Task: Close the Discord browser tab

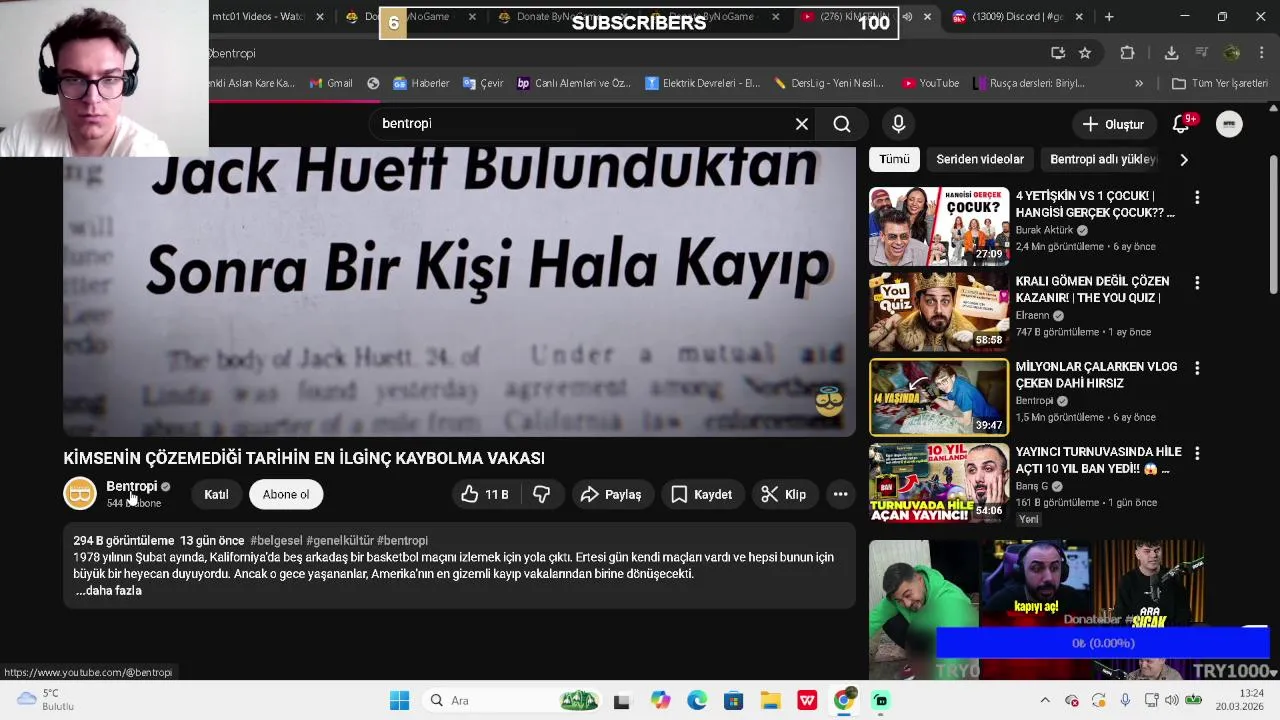Action: pyautogui.click(x=1079, y=17)
